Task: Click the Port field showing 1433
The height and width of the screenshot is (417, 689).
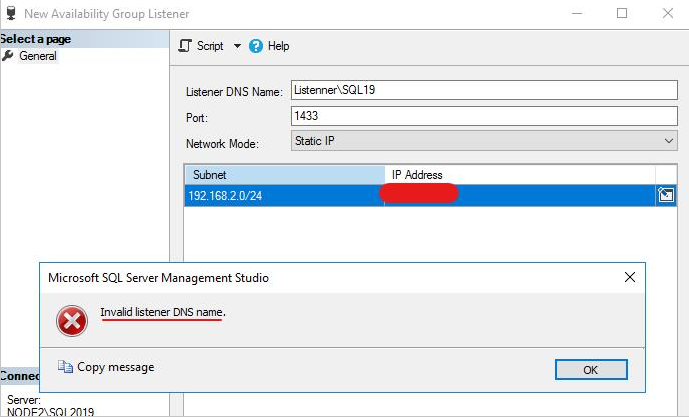Action: pyautogui.click(x=484, y=116)
